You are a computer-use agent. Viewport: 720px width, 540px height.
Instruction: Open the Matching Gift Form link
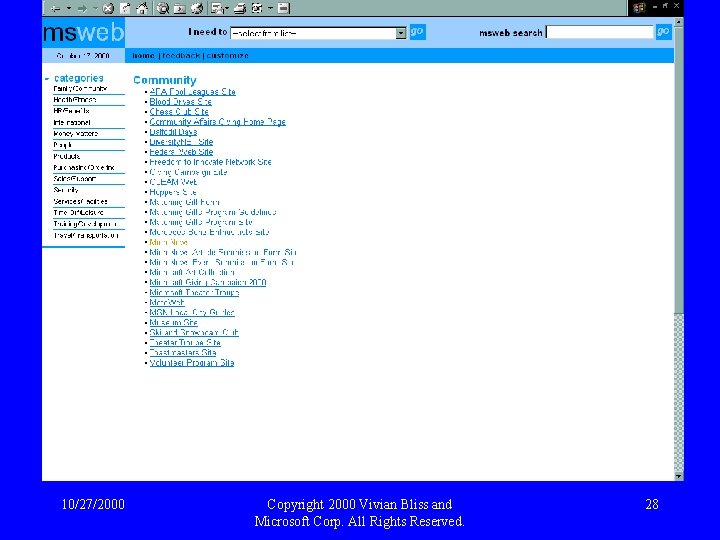click(185, 202)
